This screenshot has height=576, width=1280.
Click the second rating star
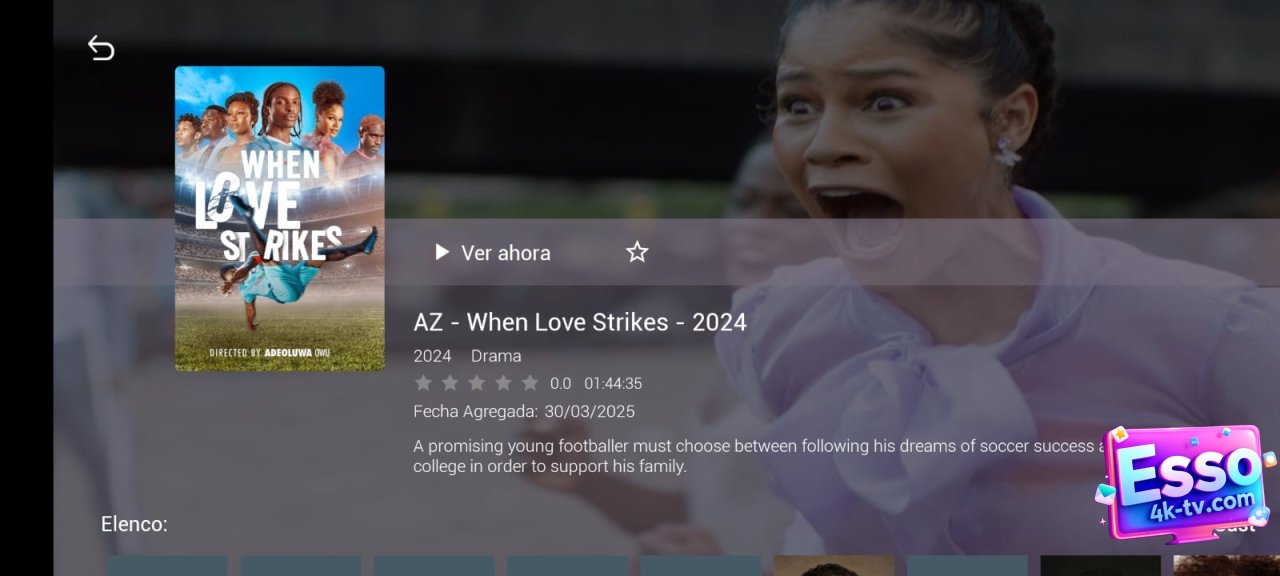pyautogui.click(x=450, y=383)
